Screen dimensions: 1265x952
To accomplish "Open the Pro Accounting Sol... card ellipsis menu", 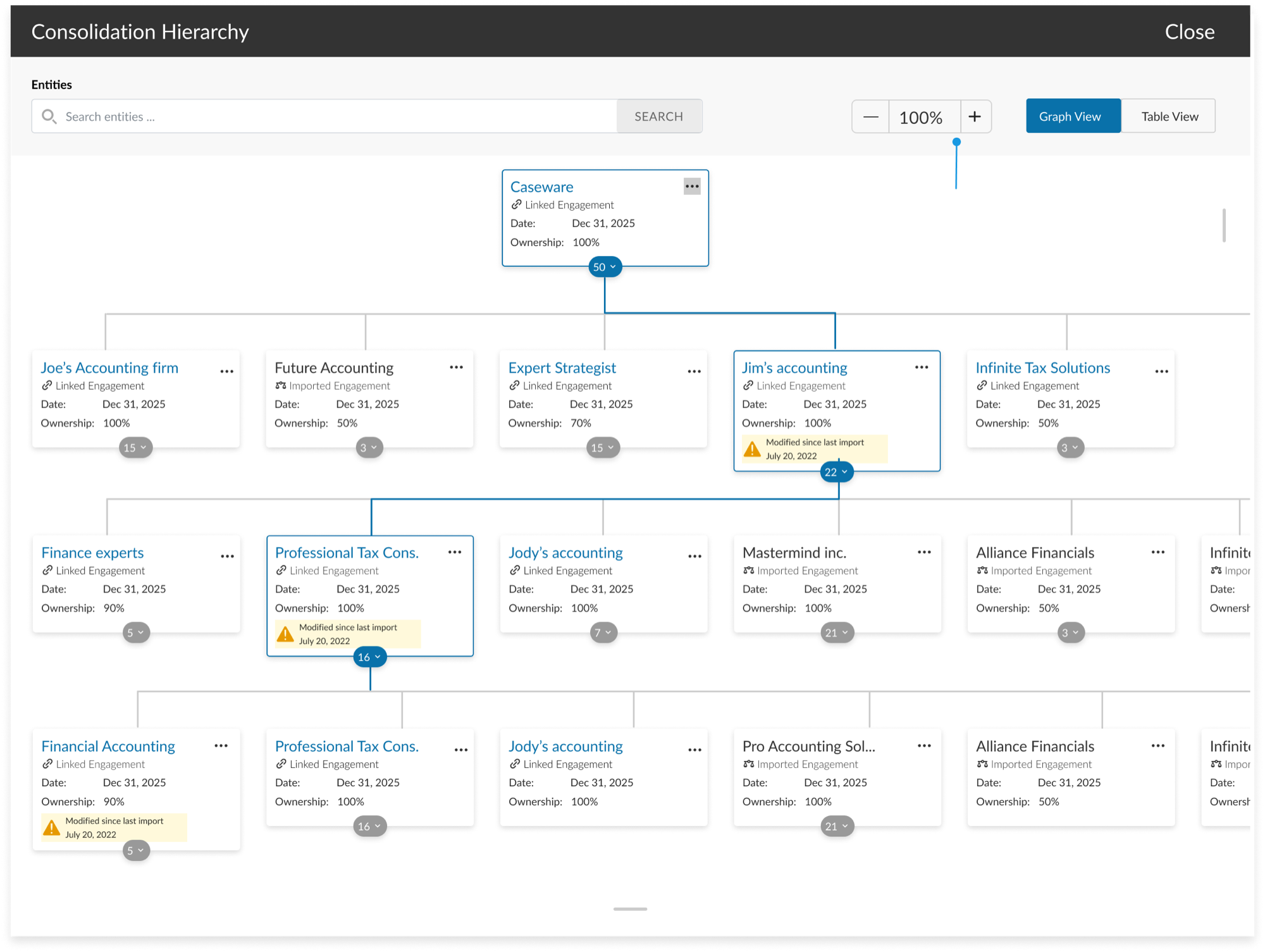I will click(924, 746).
